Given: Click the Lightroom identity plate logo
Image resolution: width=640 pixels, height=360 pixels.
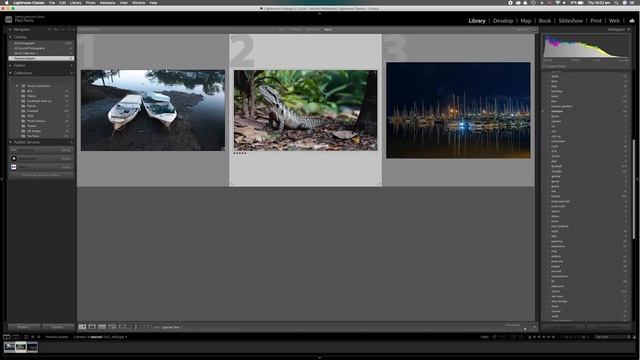Looking at the screenshot, I should point(9,19).
